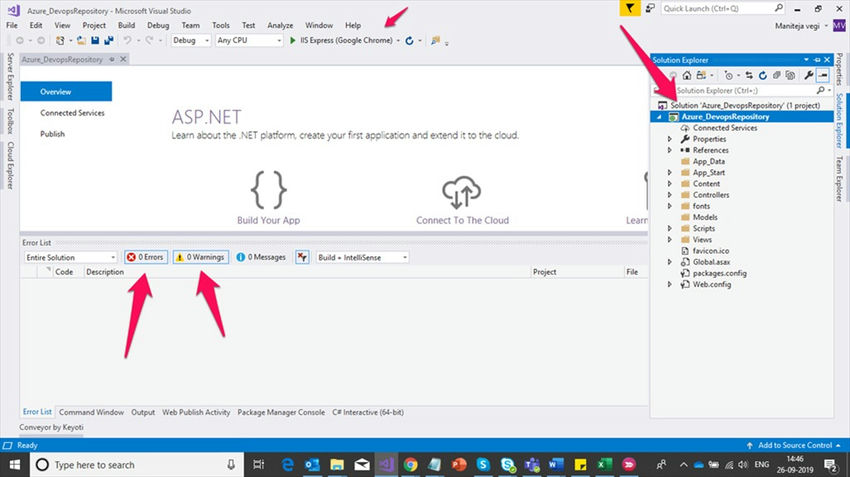This screenshot has height=477, width=850.
Task: Select Connected Services in overview sidebar
Action: click(72, 113)
